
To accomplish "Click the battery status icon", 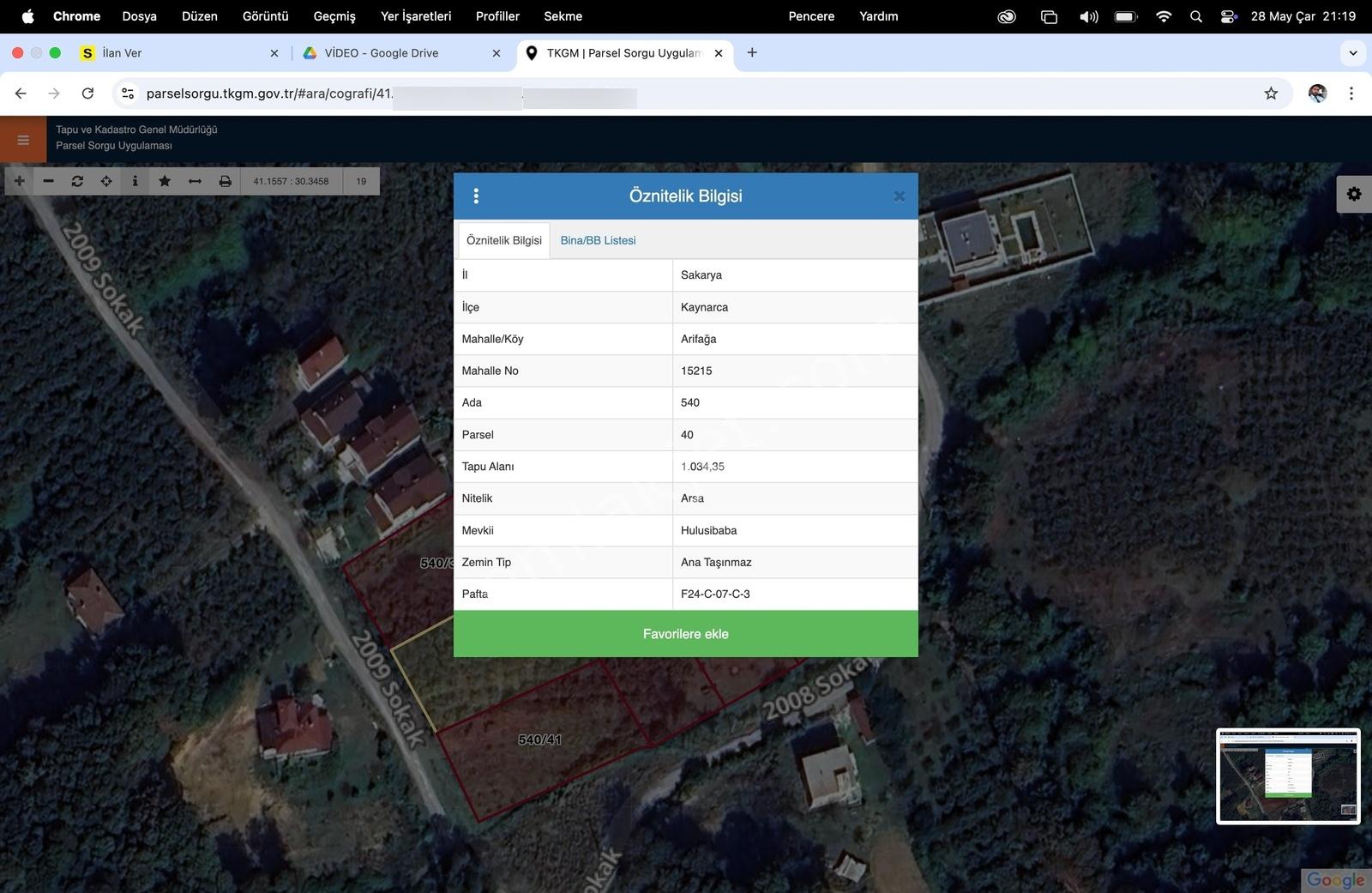I will pos(1126,16).
